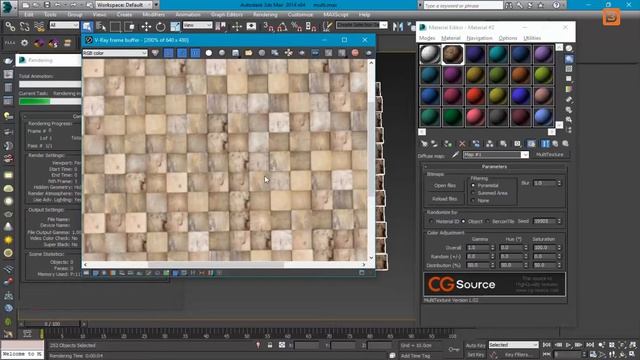
Task: Select Pyramidal filtering option
Action: pyautogui.click(x=473, y=185)
